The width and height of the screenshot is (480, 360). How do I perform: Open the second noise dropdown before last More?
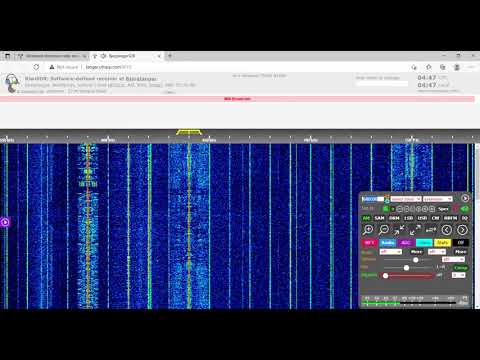click(x=437, y=252)
